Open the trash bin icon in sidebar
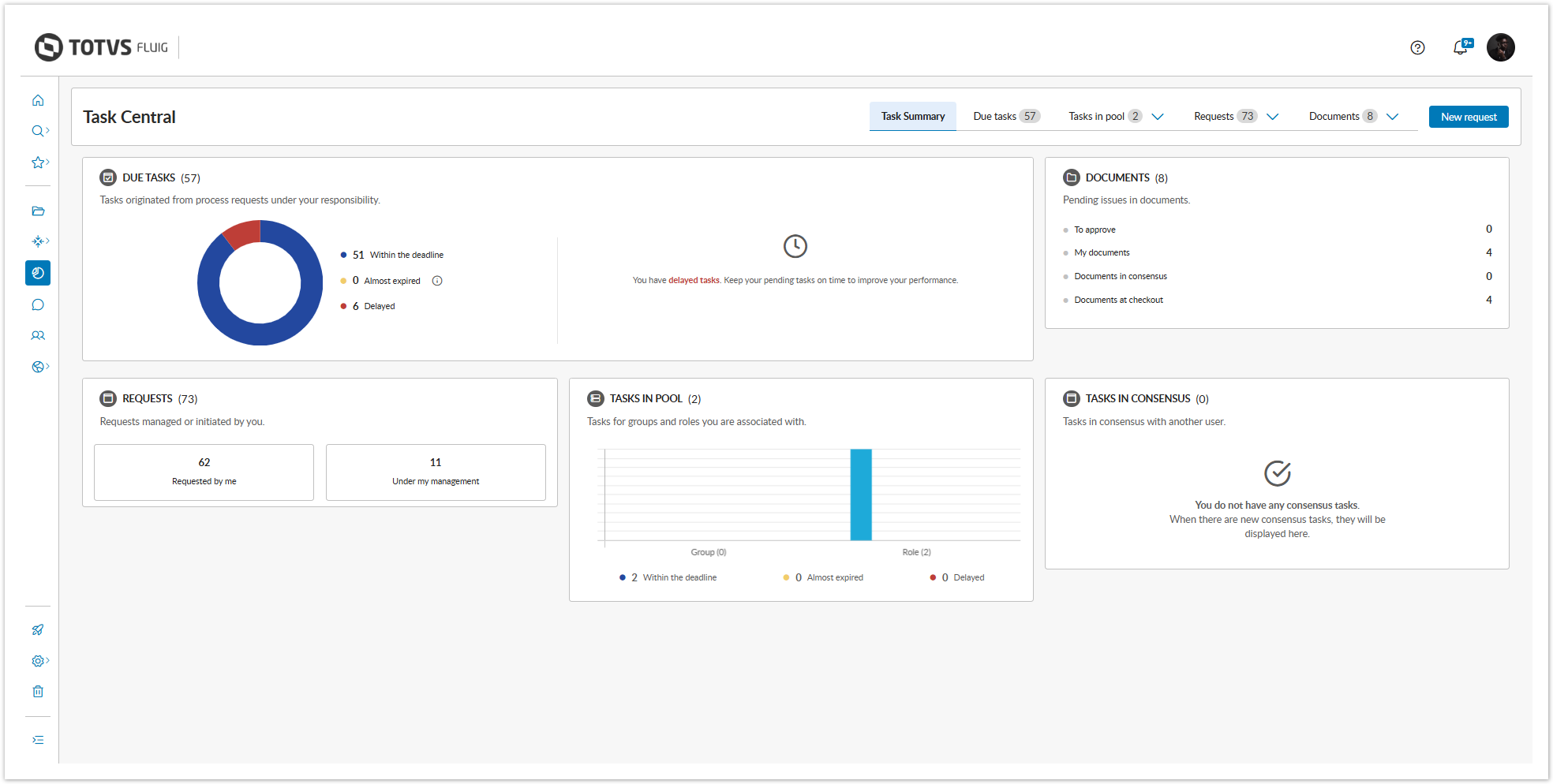 pyautogui.click(x=38, y=692)
